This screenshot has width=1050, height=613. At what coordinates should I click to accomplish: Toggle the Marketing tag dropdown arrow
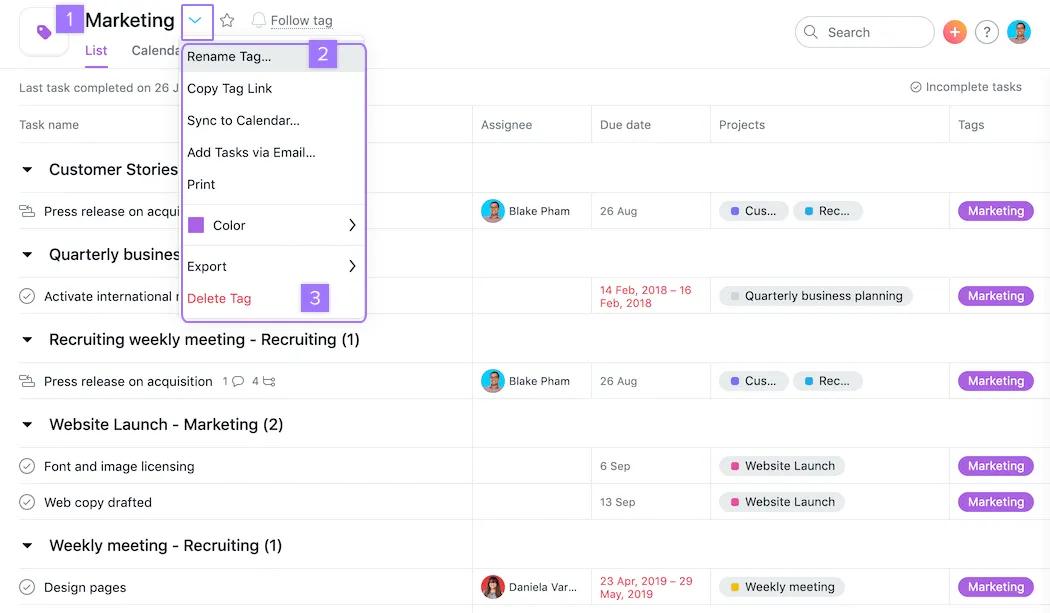pyautogui.click(x=196, y=20)
